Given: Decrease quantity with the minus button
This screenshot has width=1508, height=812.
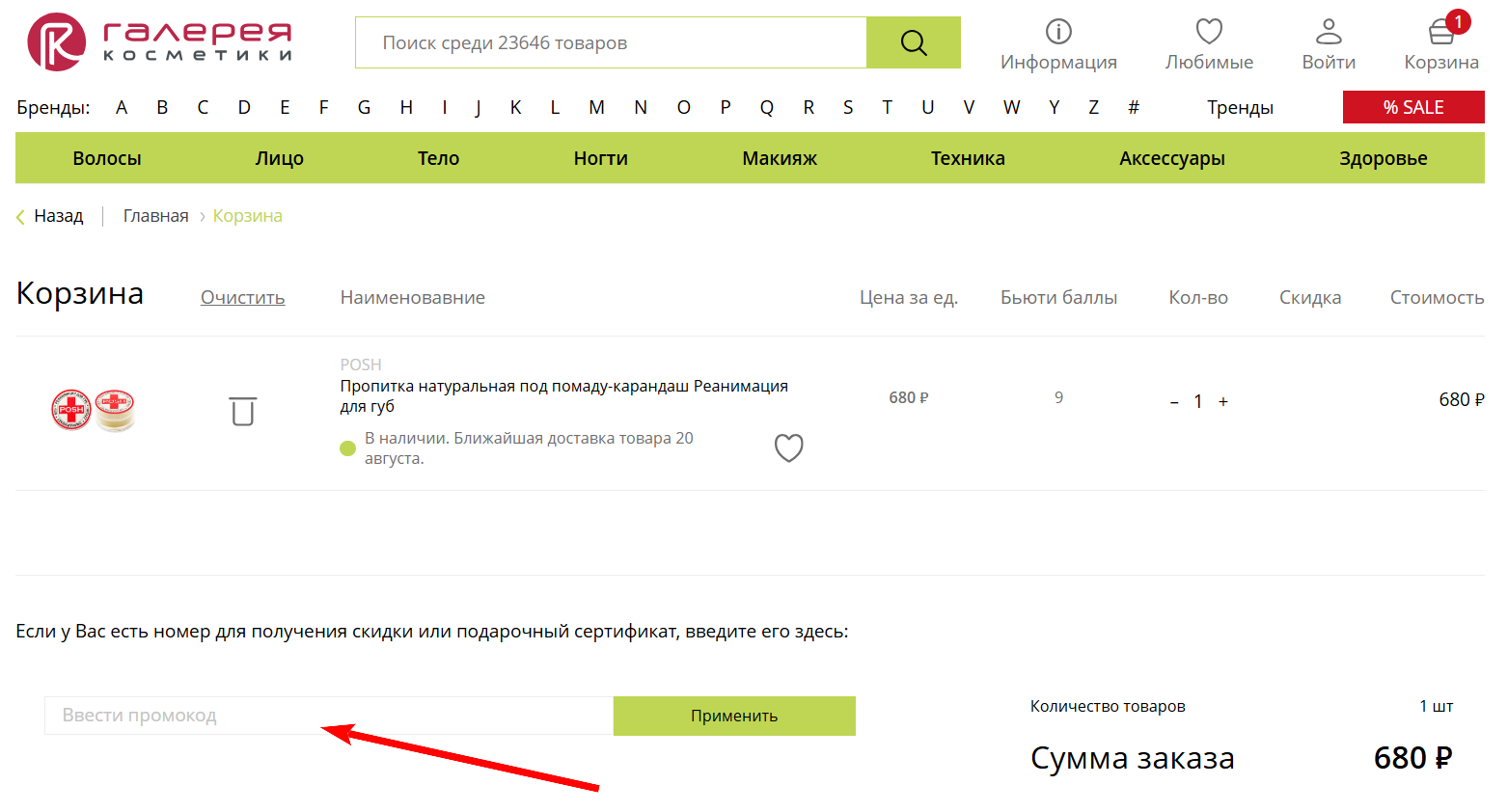Looking at the screenshot, I should coord(1174,402).
